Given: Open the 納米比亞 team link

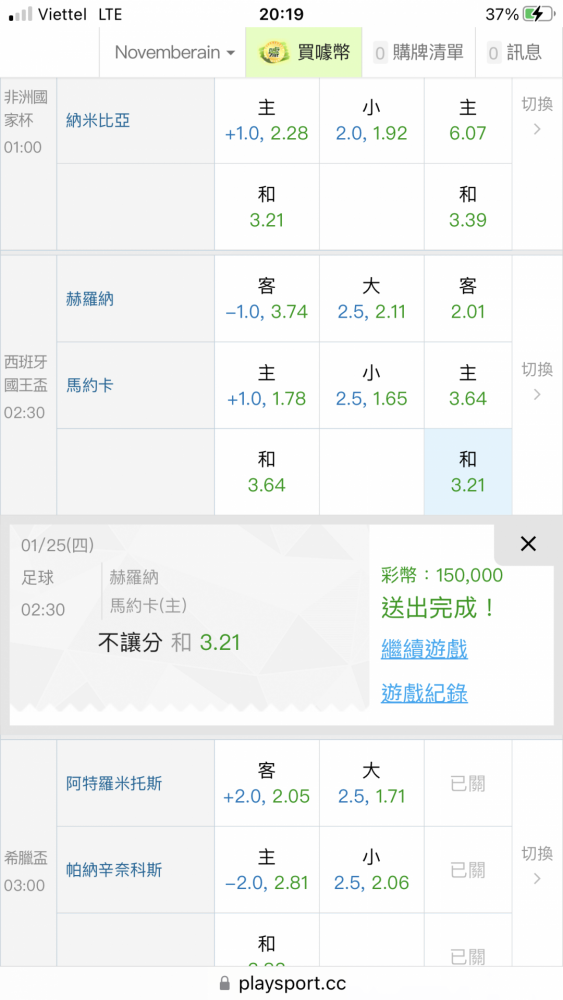Looking at the screenshot, I should point(98,120).
